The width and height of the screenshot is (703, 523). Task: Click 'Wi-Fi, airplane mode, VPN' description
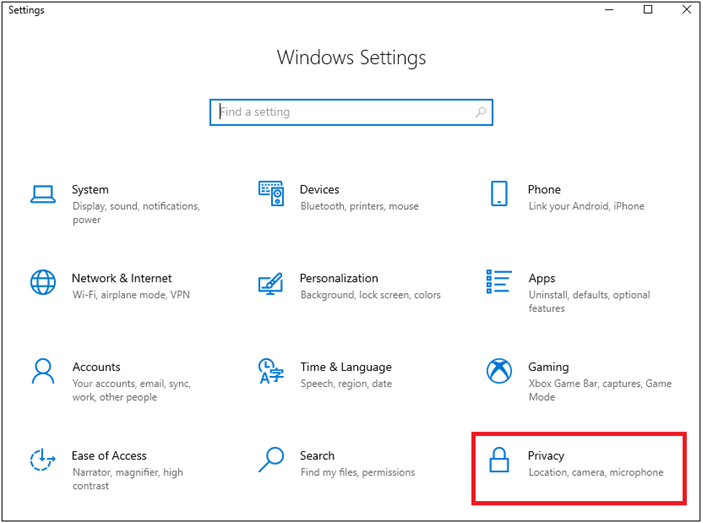[x=131, y=295]
